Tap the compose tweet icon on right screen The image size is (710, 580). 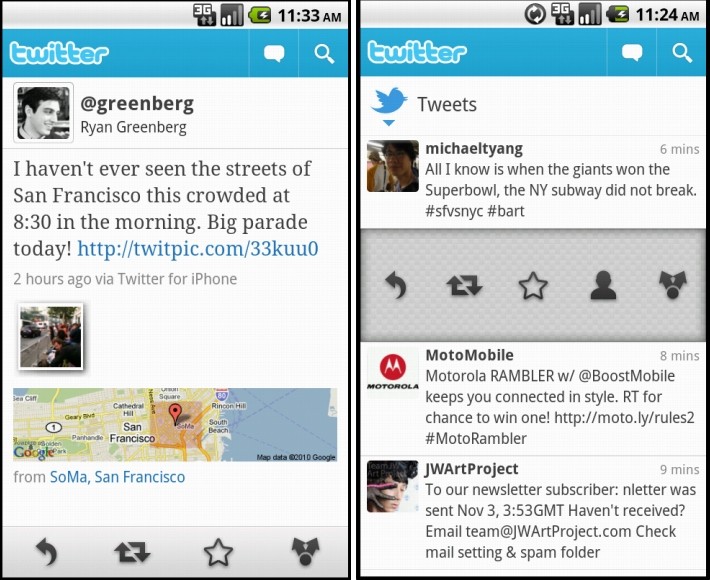[x=632, y=53]
